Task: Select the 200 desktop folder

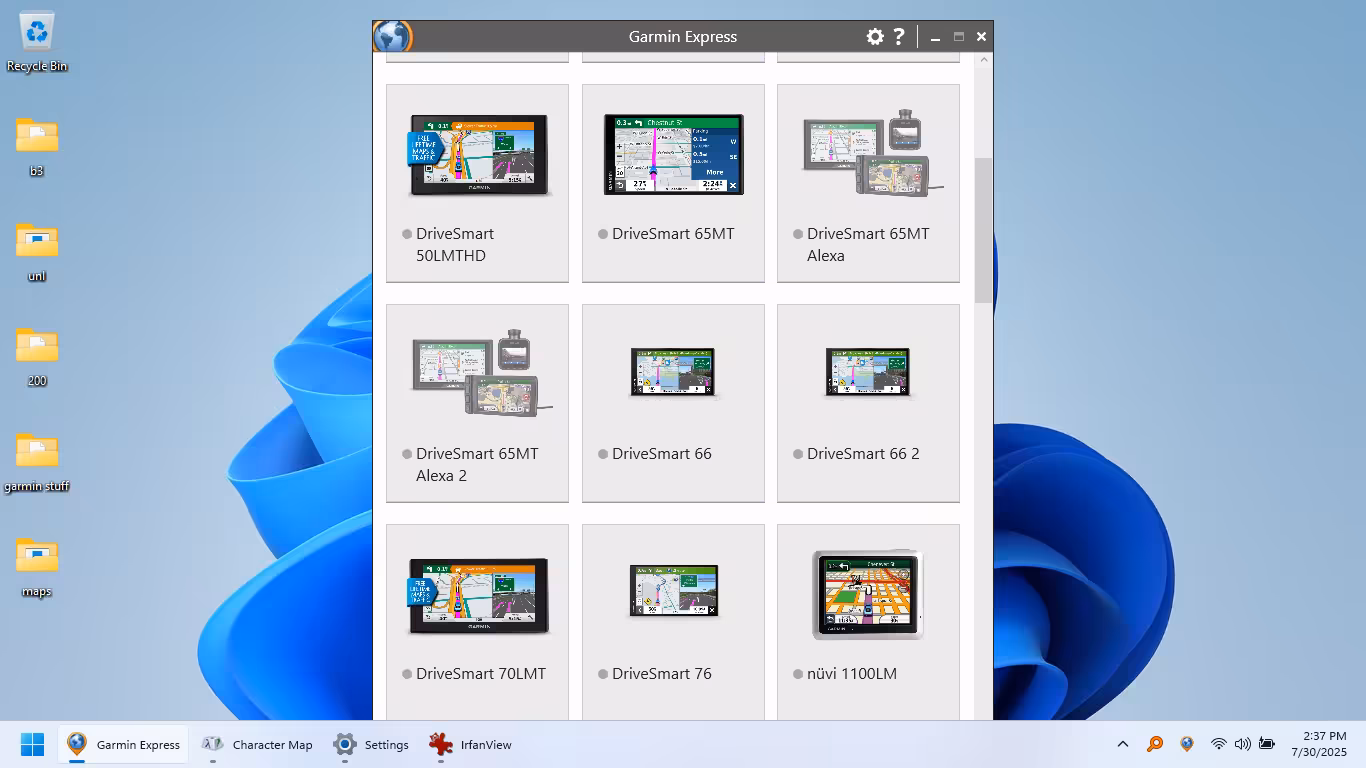Action: click(x=37, y=357)
